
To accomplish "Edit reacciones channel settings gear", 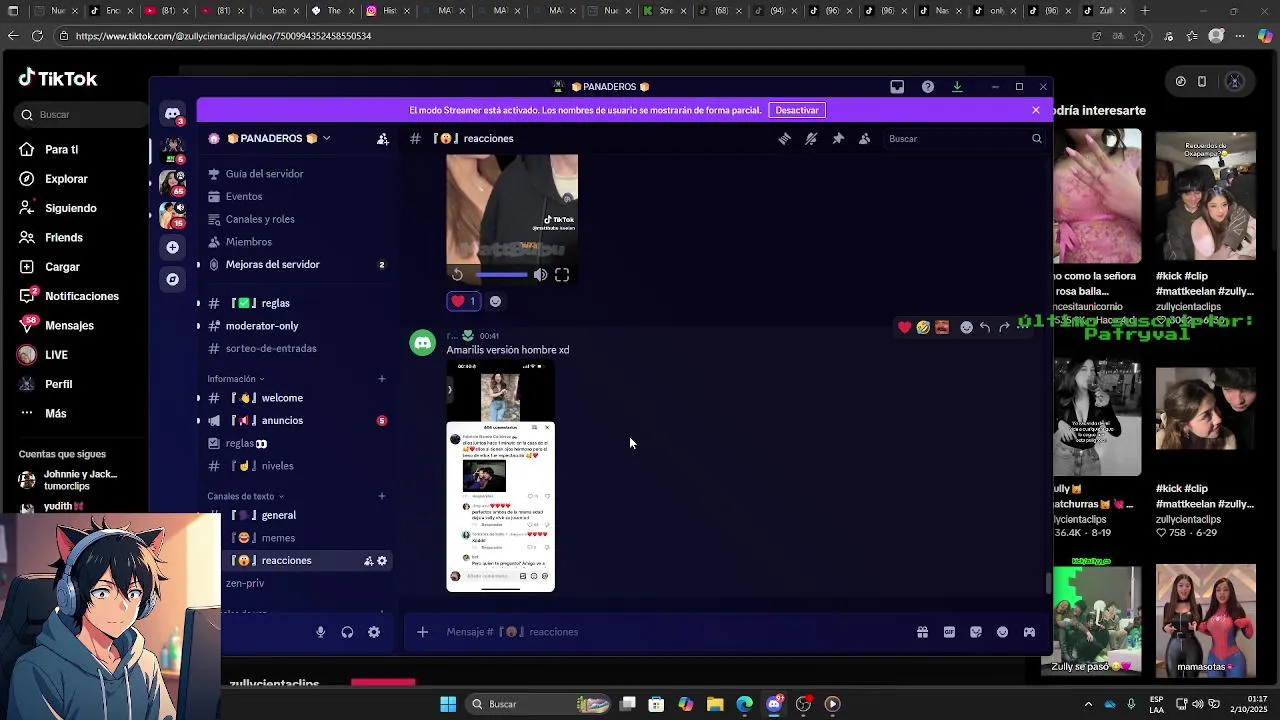I will [x=382, y=561].
